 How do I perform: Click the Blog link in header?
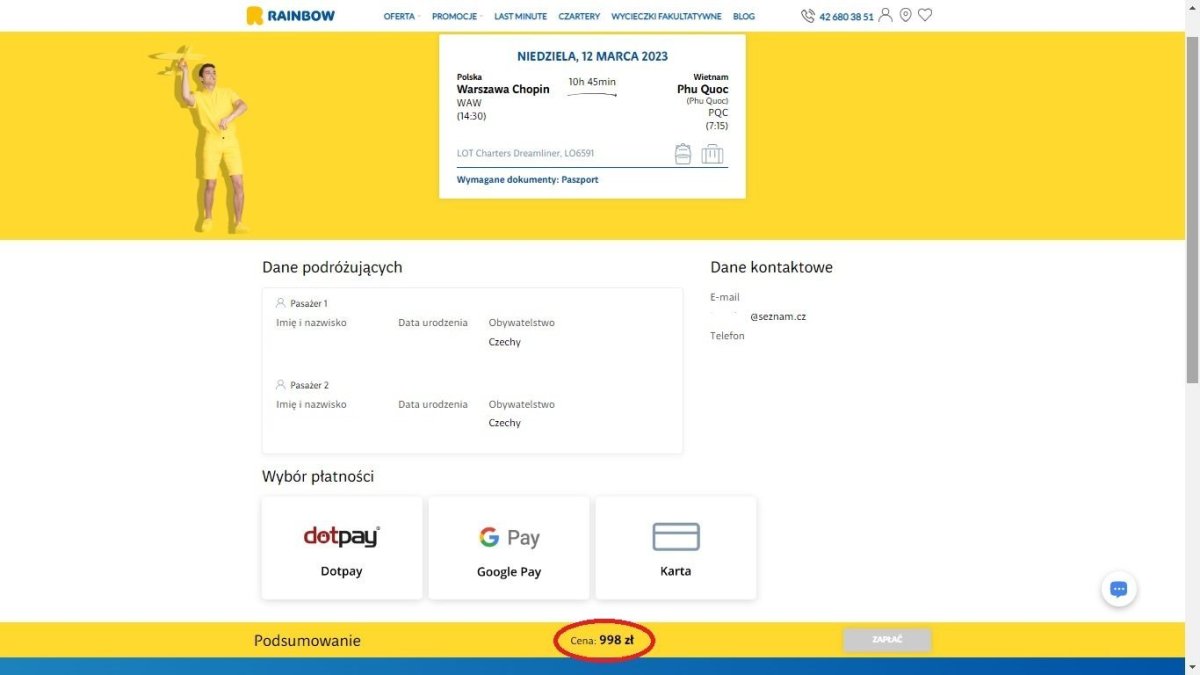pyautogui.click(x=744, y=17)
